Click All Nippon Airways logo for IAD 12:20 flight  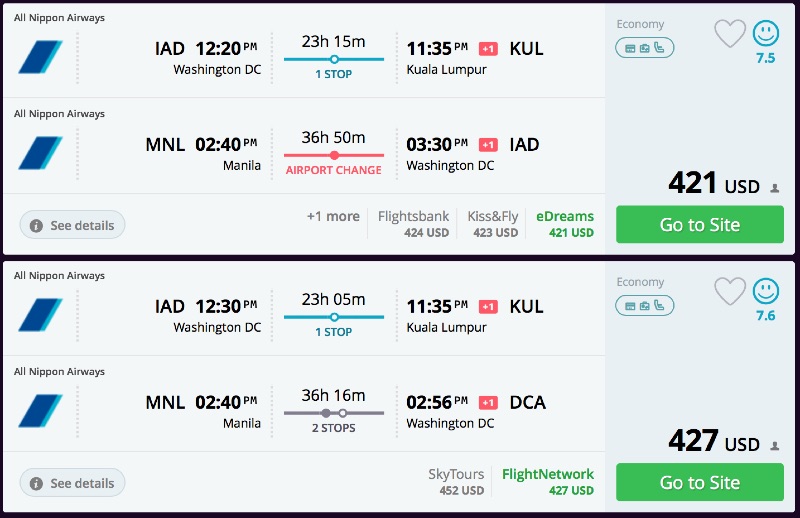[40, 57]
